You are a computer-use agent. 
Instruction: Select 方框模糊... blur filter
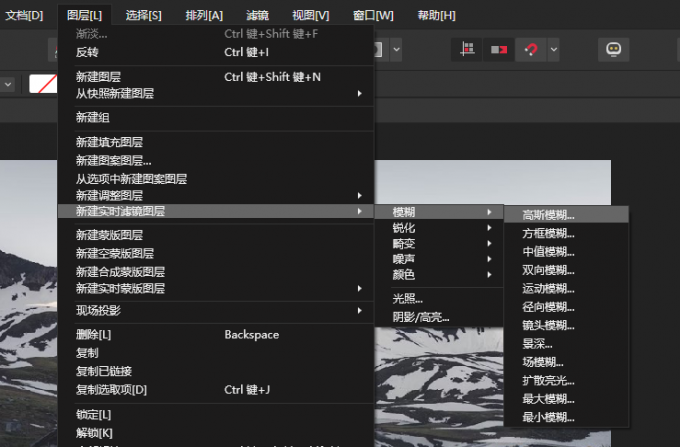point(566,234)
